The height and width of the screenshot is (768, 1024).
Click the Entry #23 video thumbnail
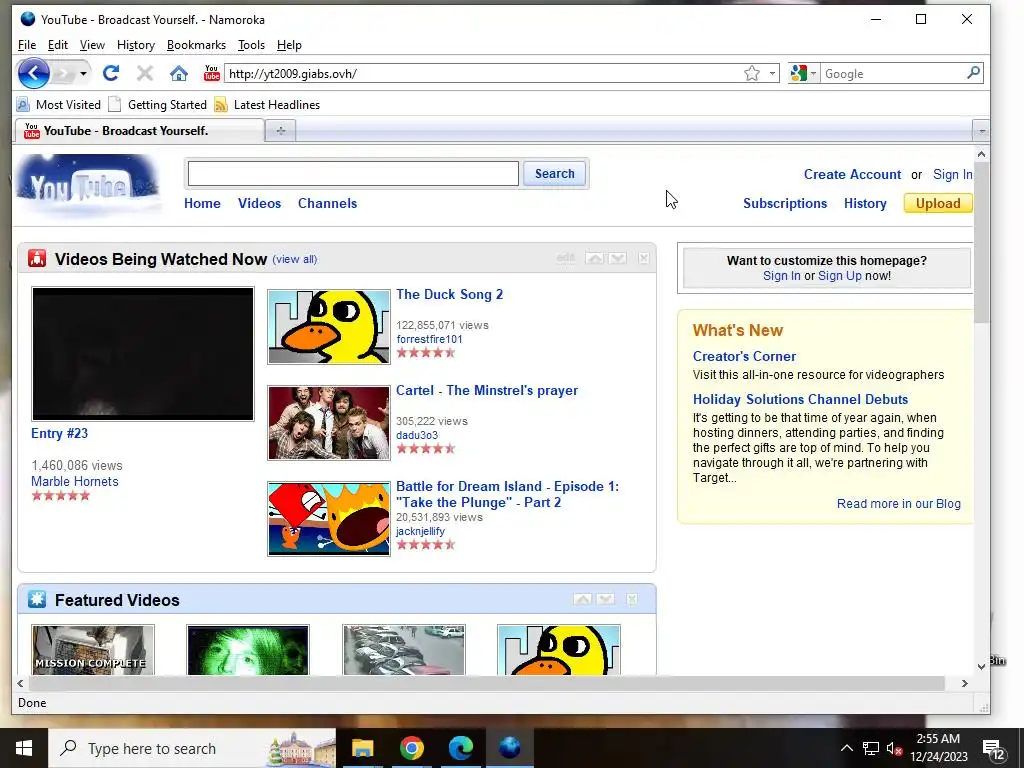143,354
